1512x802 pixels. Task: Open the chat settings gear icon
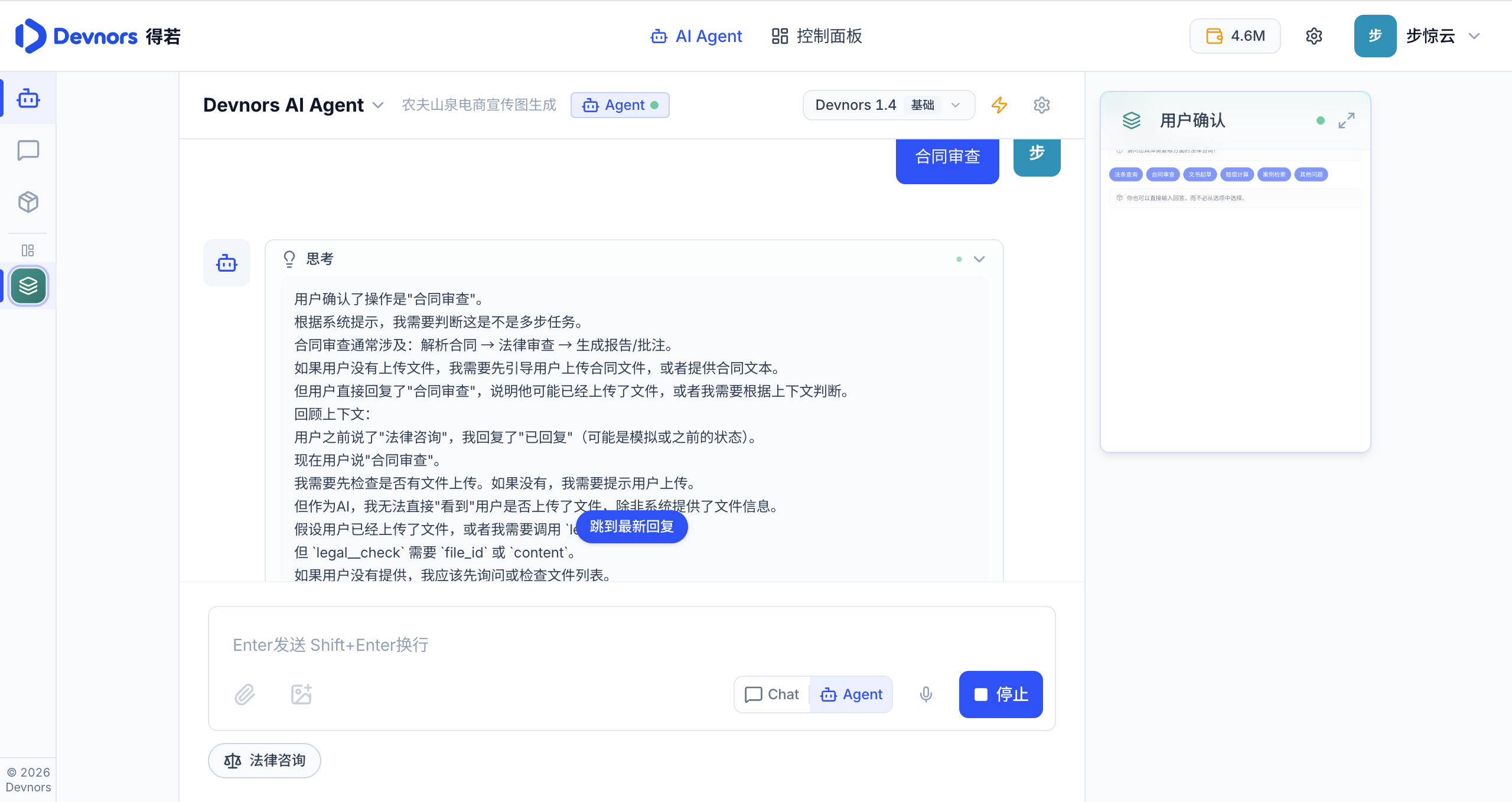tap(1042, 105)
